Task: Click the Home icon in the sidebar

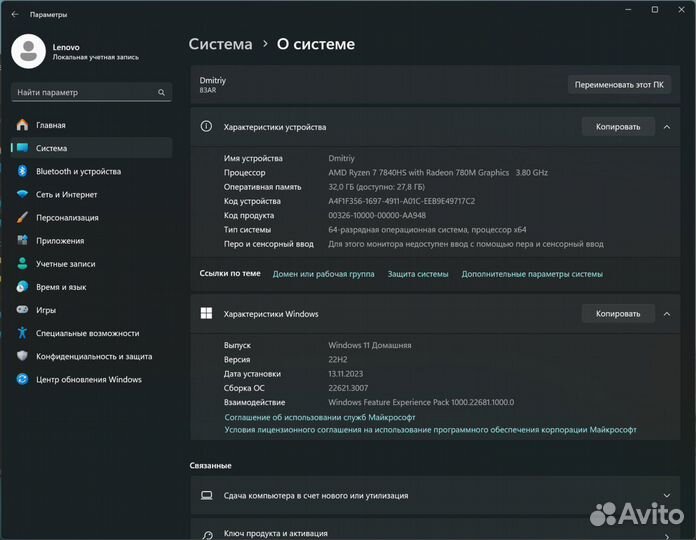Action: 22,125
